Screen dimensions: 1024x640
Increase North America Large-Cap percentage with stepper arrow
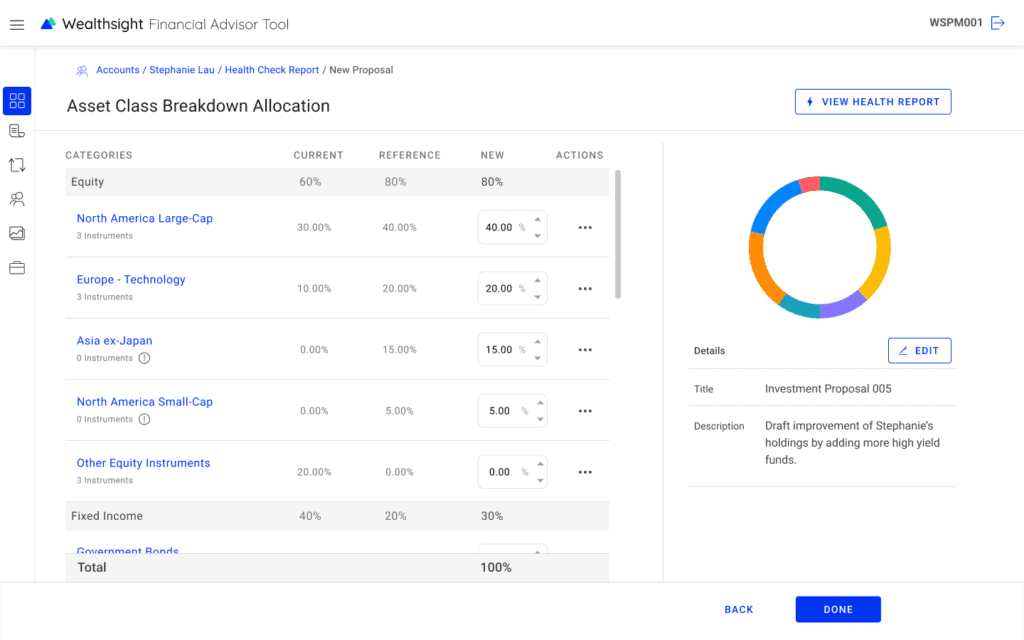(x=539, y=221)
